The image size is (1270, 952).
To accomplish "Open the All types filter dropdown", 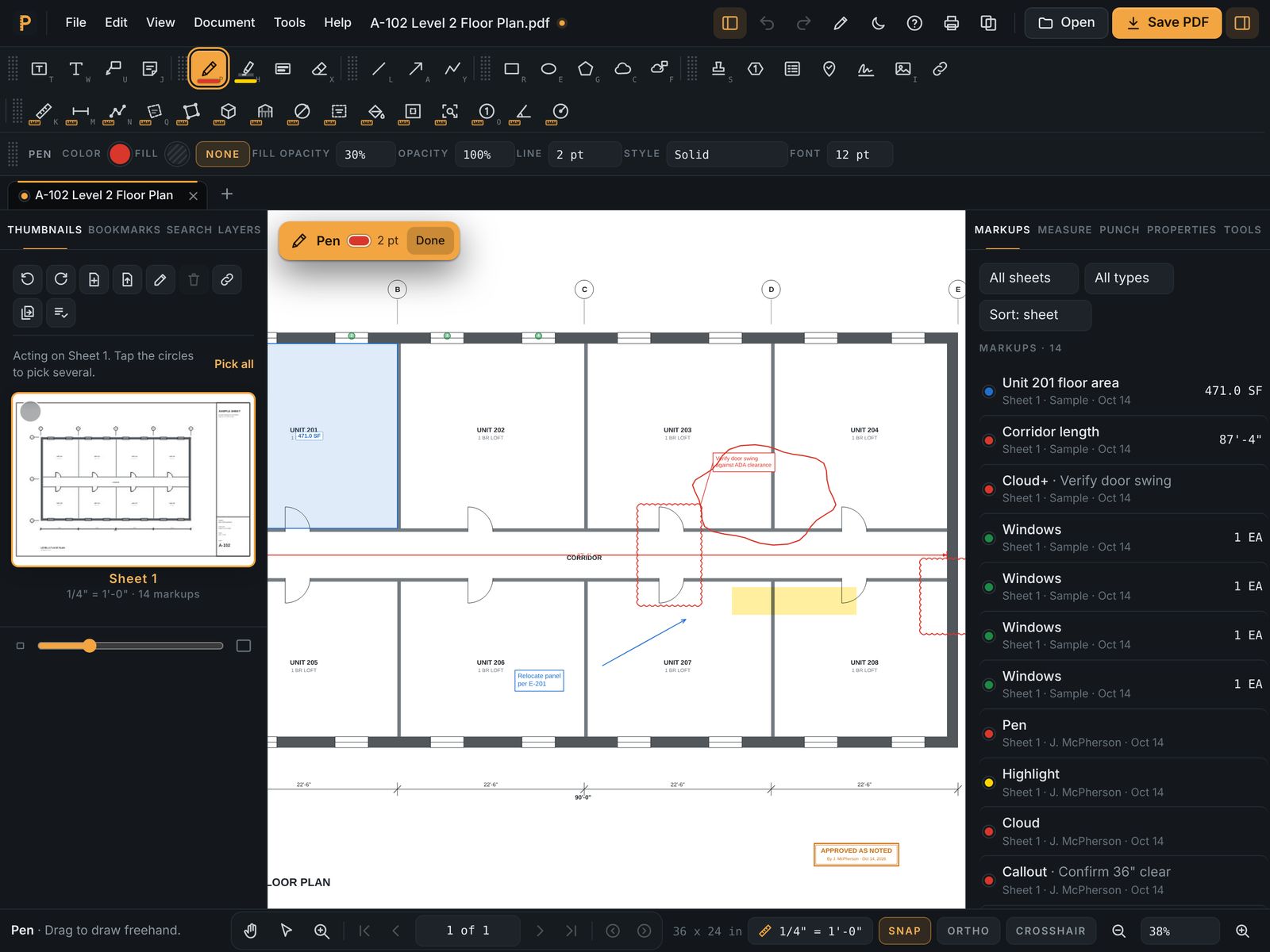I will click(x=1129, y=278).
